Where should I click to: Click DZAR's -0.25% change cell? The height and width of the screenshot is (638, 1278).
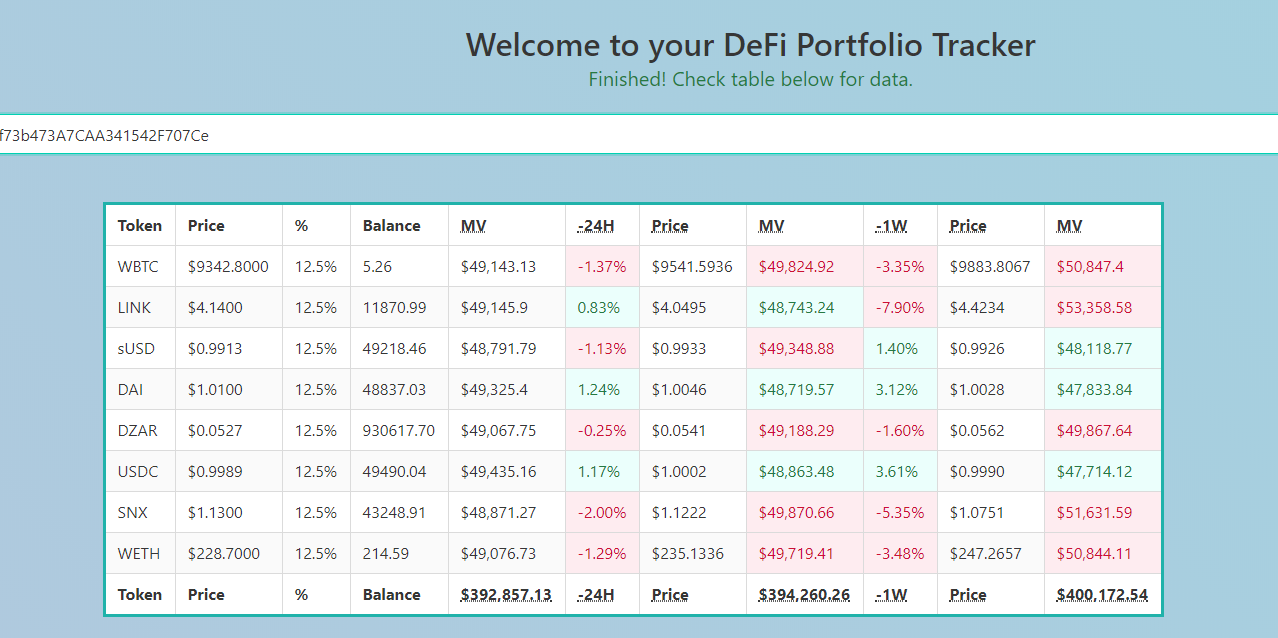point(602,430)
